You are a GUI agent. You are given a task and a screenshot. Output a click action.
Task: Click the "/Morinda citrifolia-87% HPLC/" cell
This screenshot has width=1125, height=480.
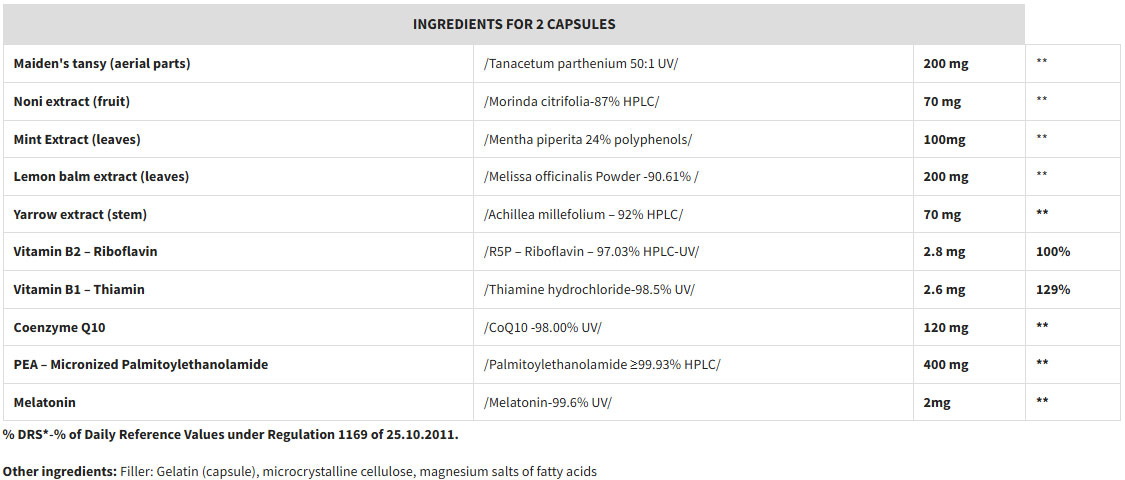[x=571, y=101]
